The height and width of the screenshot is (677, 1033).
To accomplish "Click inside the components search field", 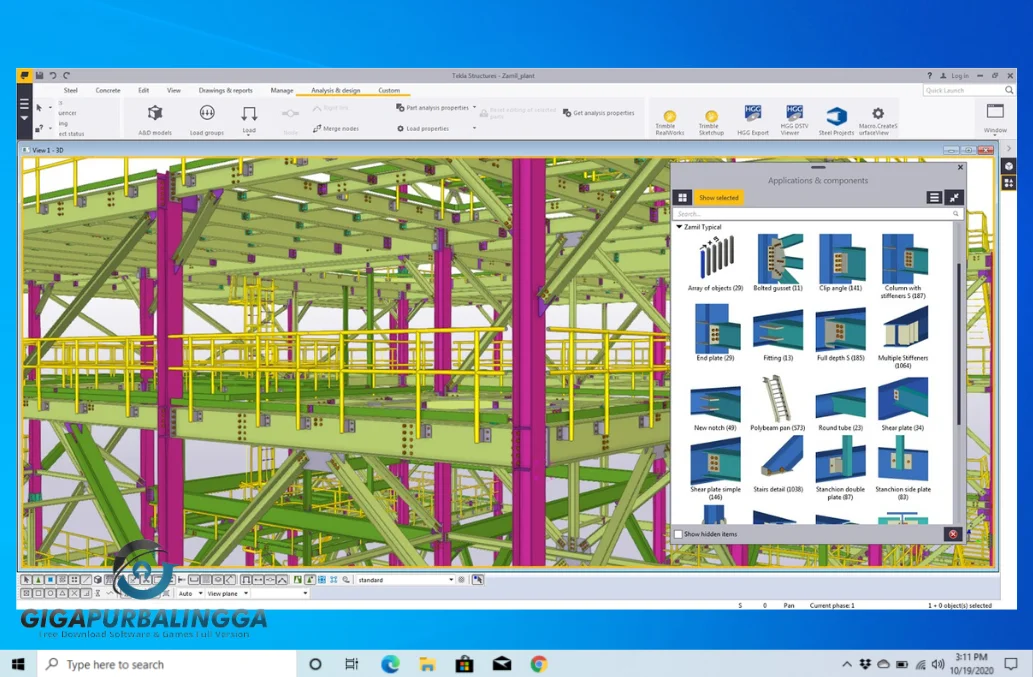I will (810, 212).
